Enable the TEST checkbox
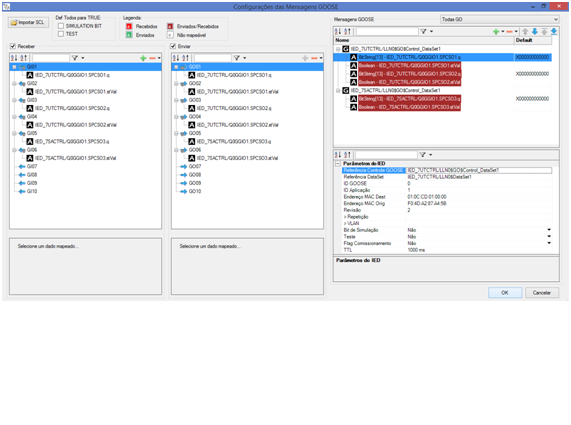Image resolution: width=571 pixels, height=425 pixels. pos(61,34)
